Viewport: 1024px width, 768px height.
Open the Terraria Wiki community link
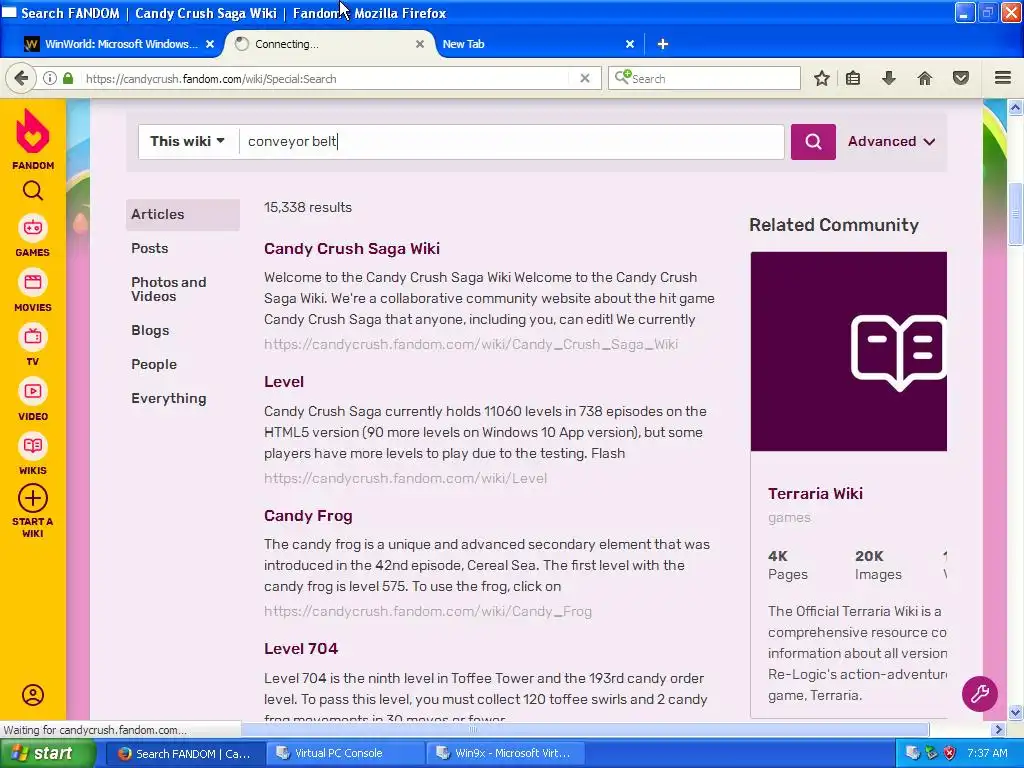[x=816, y=494]
